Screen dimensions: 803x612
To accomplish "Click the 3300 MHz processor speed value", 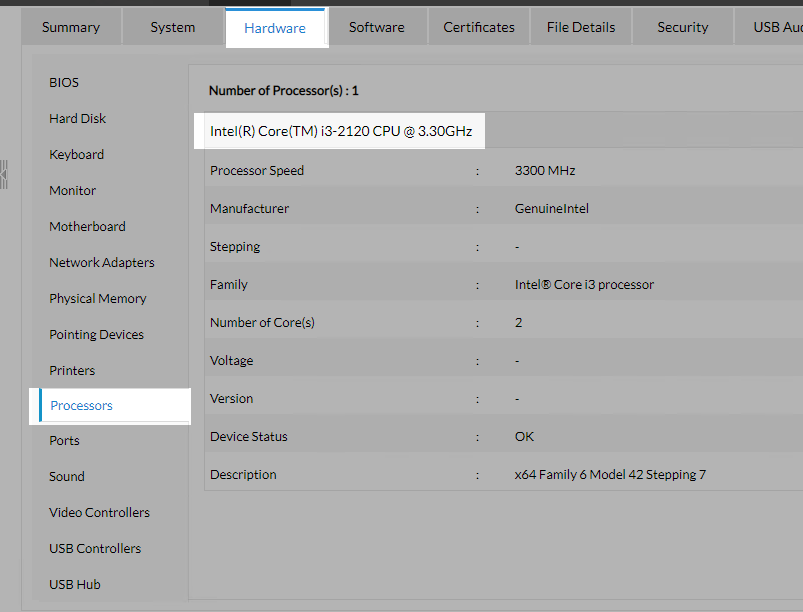I will 545,171.
